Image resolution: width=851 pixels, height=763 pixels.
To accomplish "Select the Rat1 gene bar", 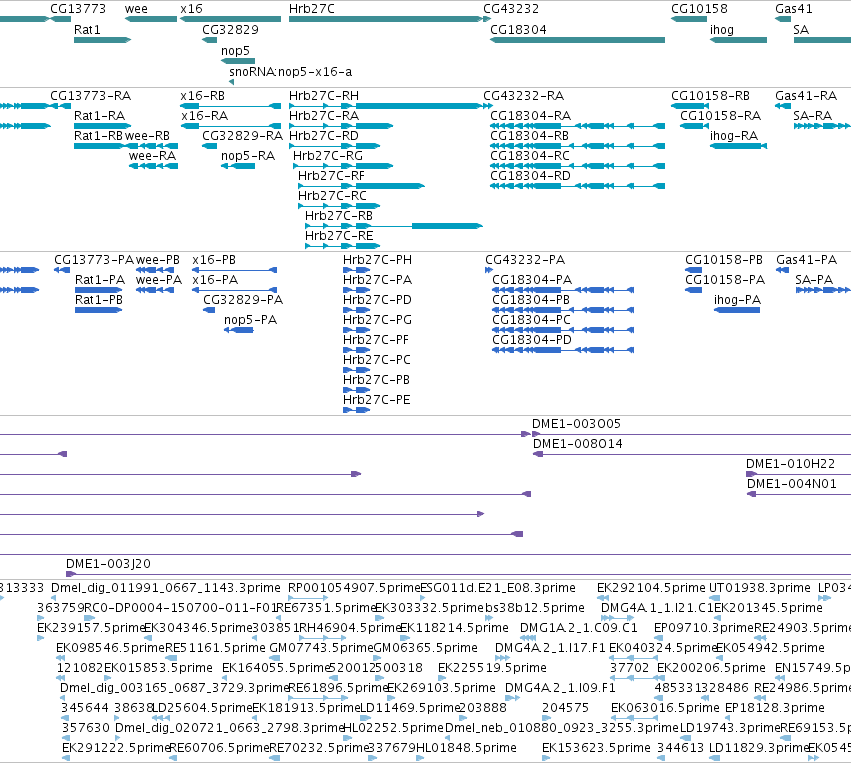I will coord(102,40).
